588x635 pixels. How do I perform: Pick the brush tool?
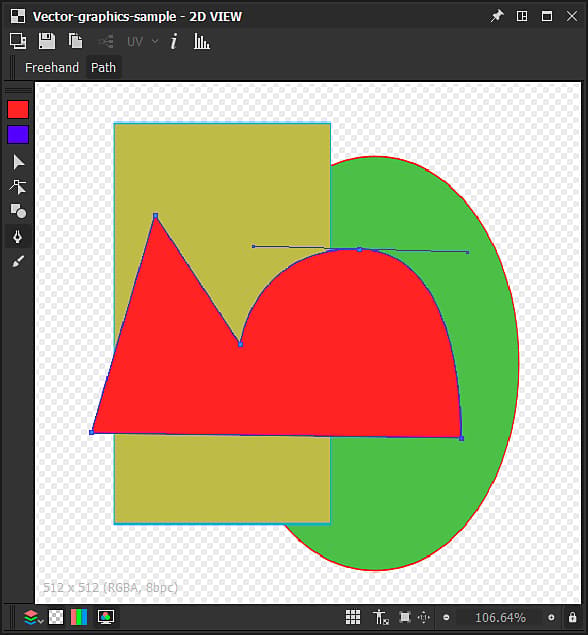click(18, 261)
